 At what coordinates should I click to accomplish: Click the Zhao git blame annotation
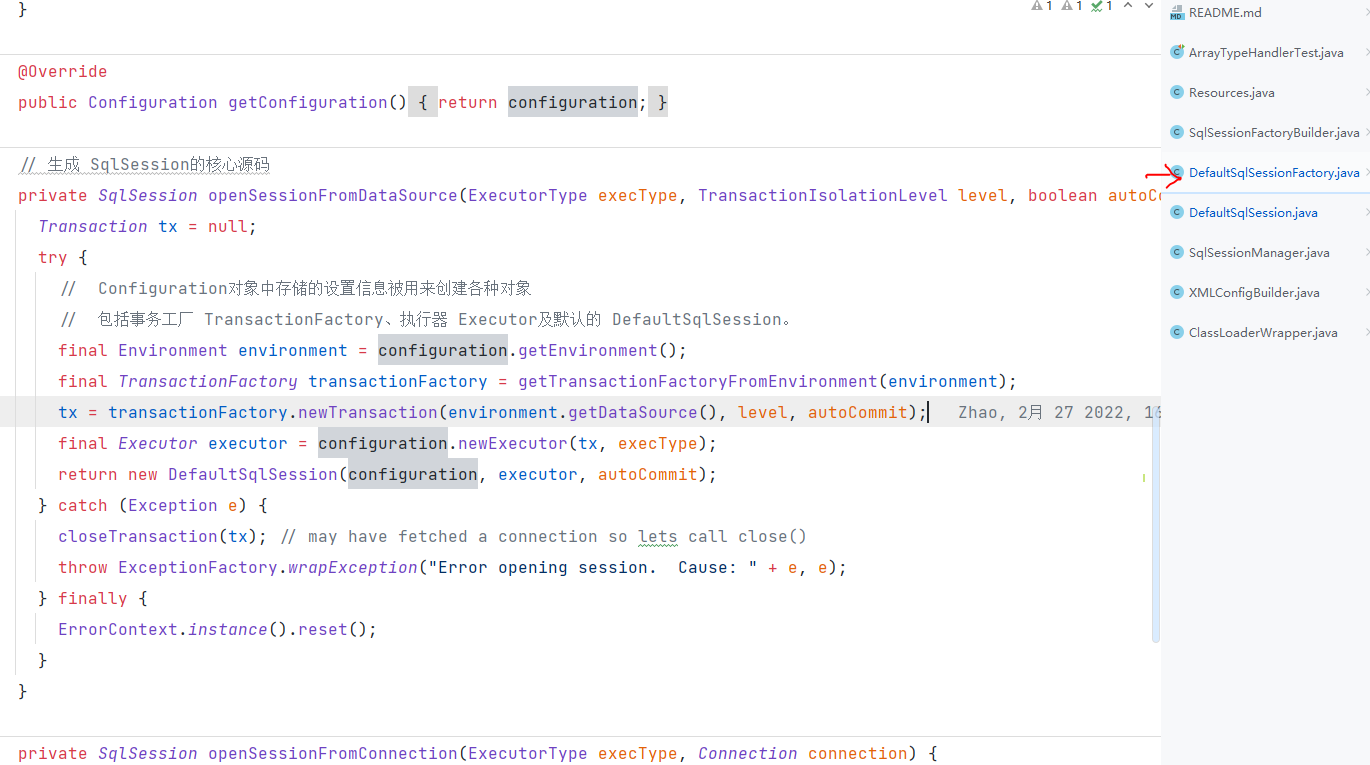pos(1059,412)
